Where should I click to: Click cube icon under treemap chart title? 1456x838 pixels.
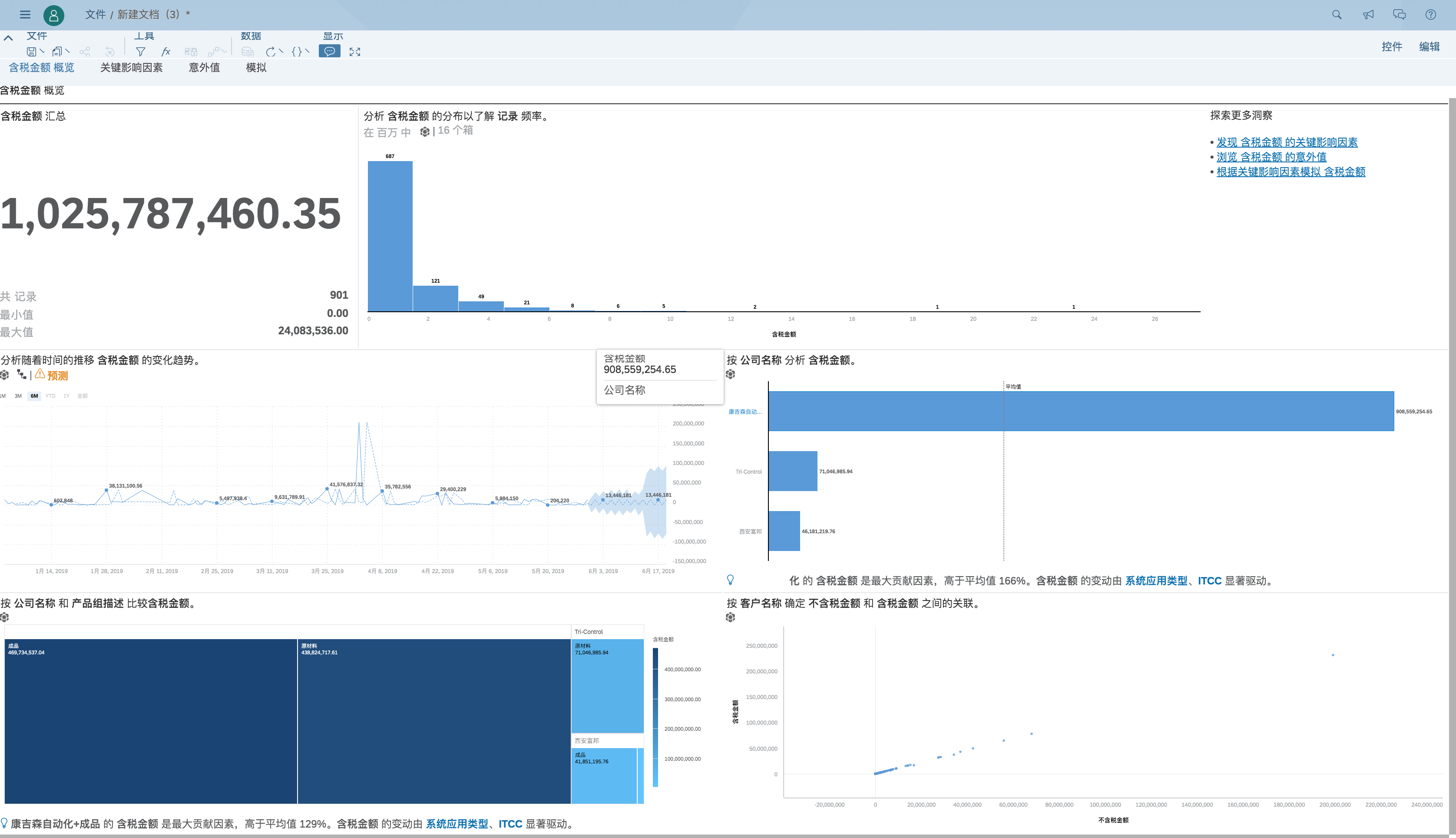(x=5, y=617)
